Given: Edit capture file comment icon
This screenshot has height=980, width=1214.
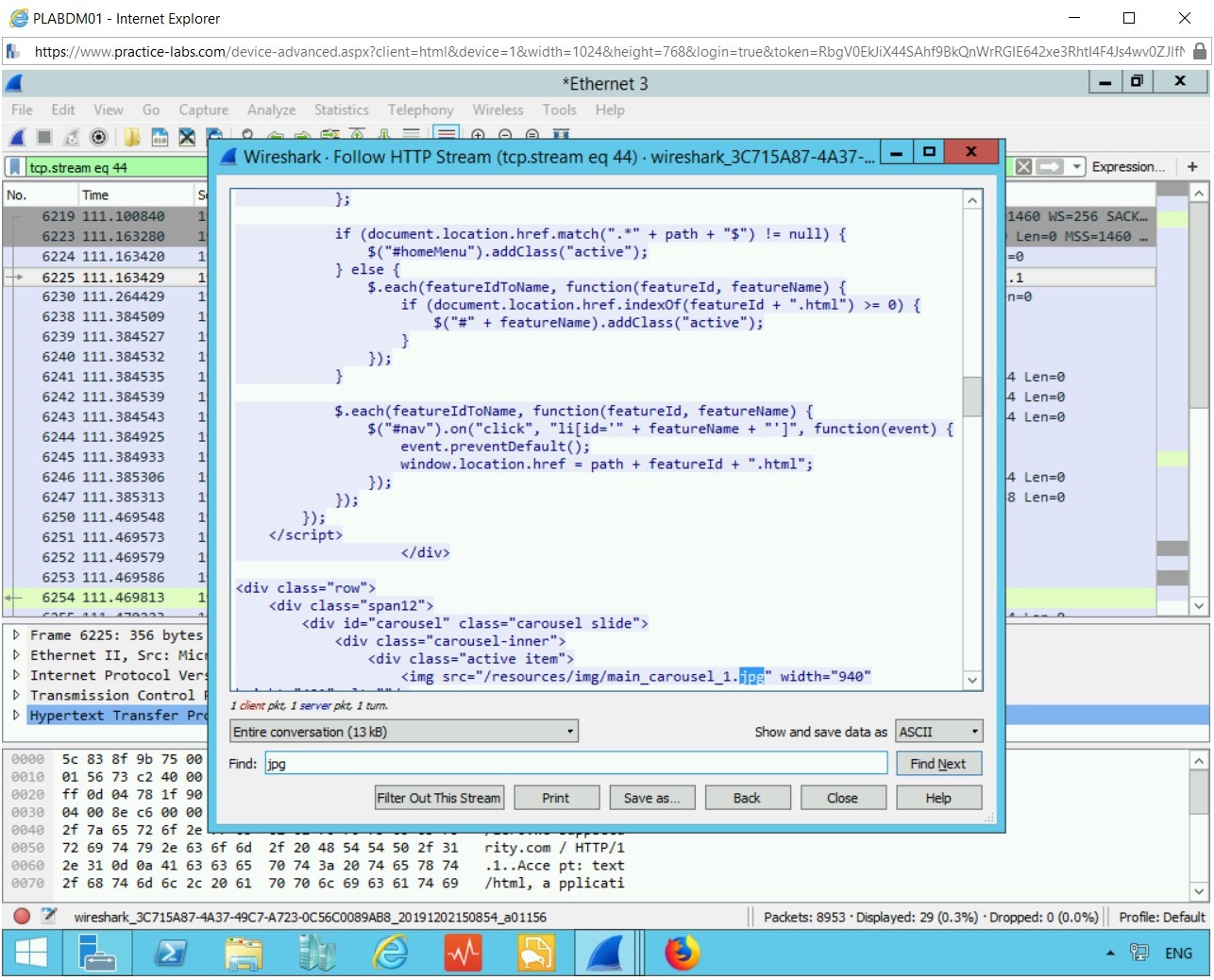Looking at the screenshot, I should [49, 916].
